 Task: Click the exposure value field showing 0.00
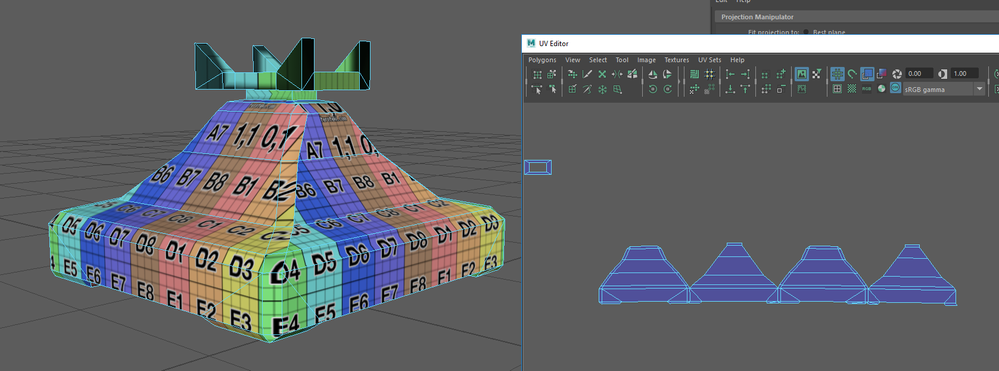[x=919, y=74]
